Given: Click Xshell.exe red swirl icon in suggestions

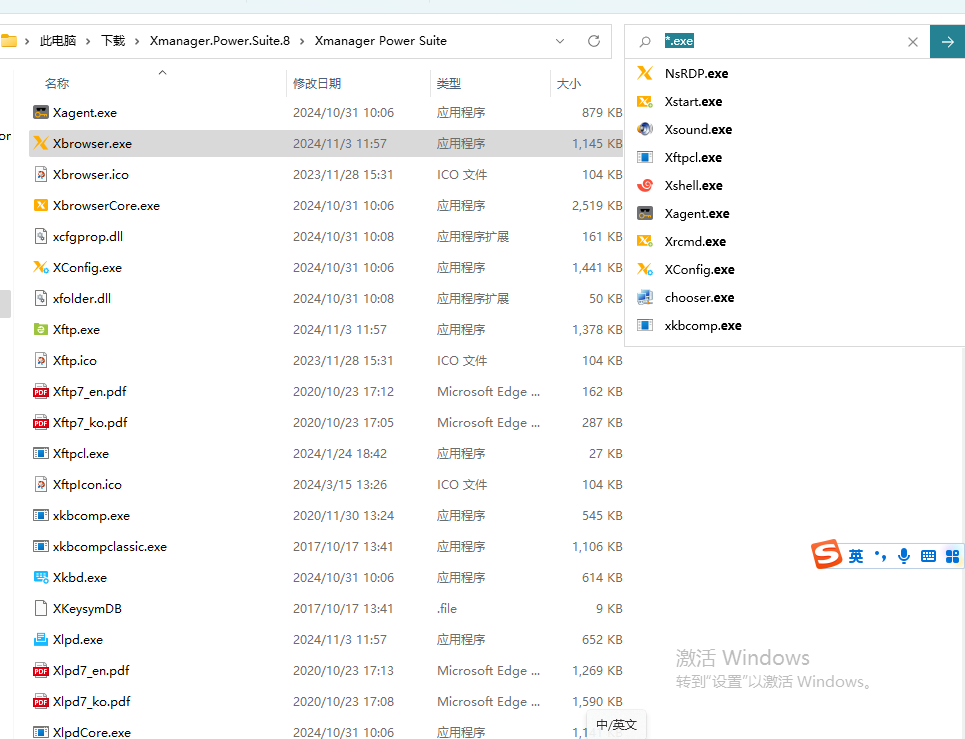Looking at the screenshot, I should 644,185.
